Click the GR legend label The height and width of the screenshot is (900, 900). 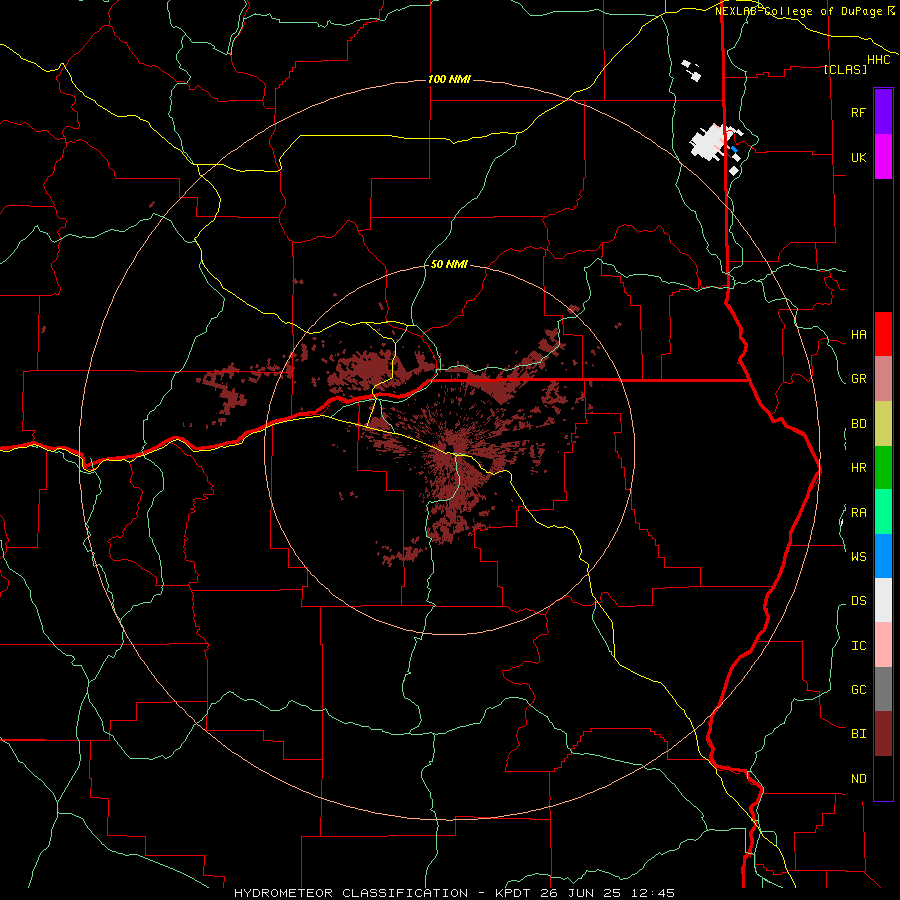[858, 379]
